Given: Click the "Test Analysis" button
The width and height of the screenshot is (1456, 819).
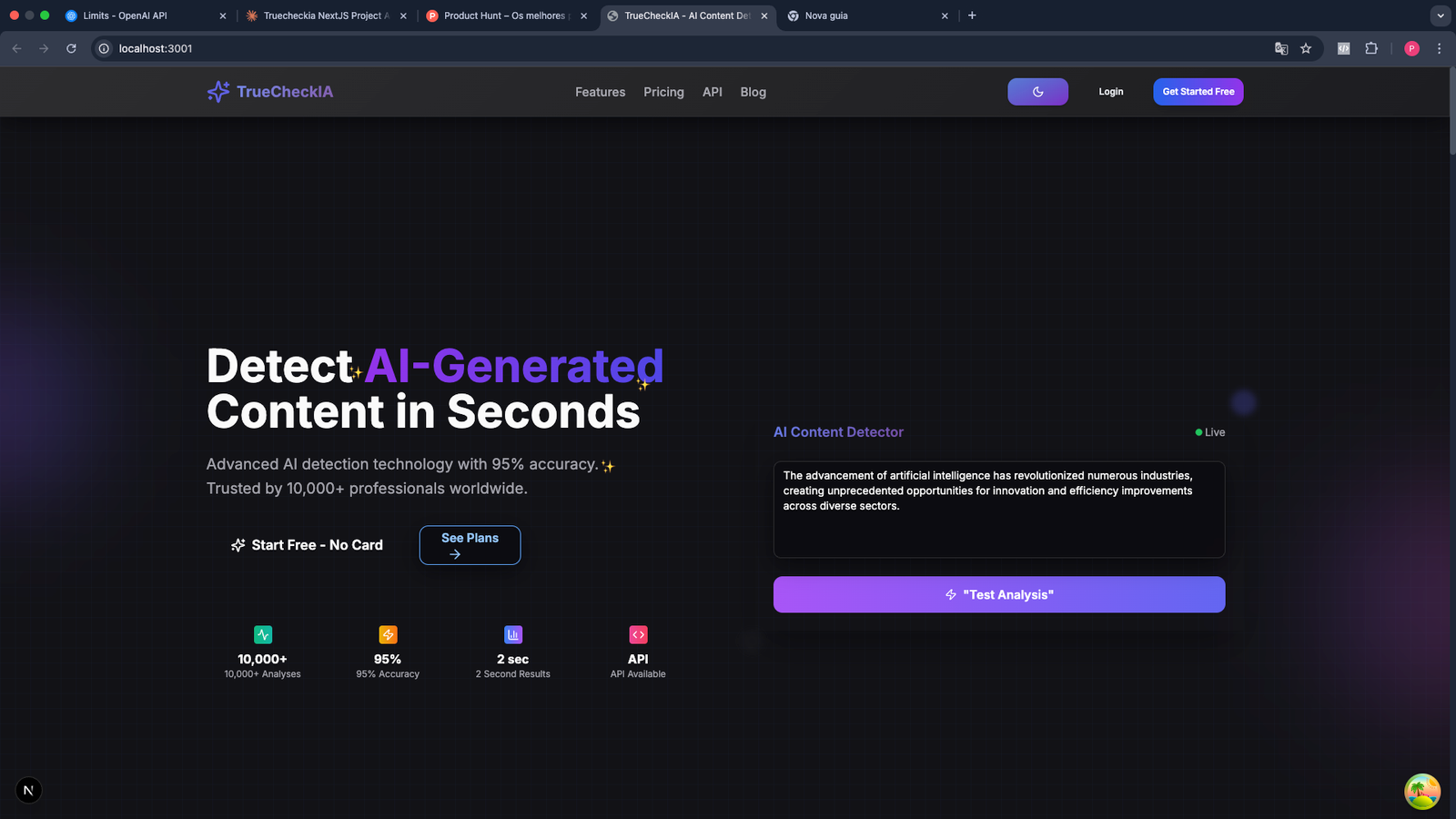Looking at the screenshot, I should coord(999,594).
